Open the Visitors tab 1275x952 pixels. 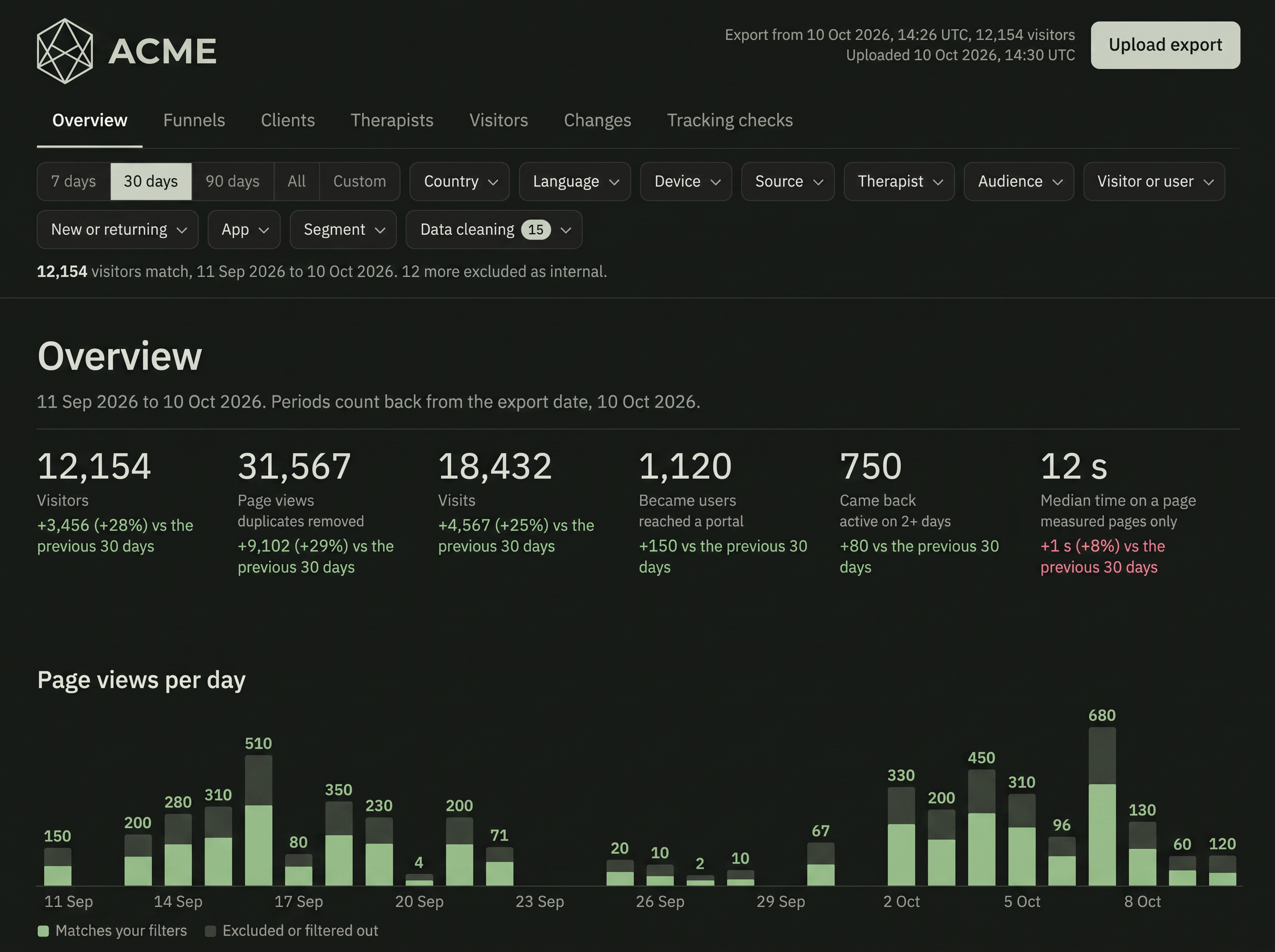[x=498, y=120]
